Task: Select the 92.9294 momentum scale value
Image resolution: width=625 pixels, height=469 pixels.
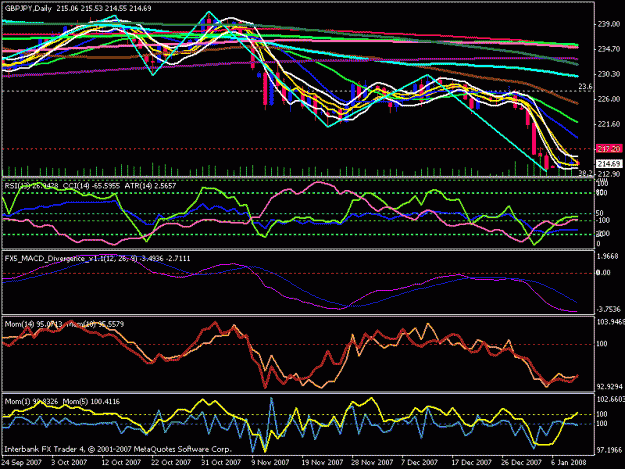Action: (x=609, y=387)
